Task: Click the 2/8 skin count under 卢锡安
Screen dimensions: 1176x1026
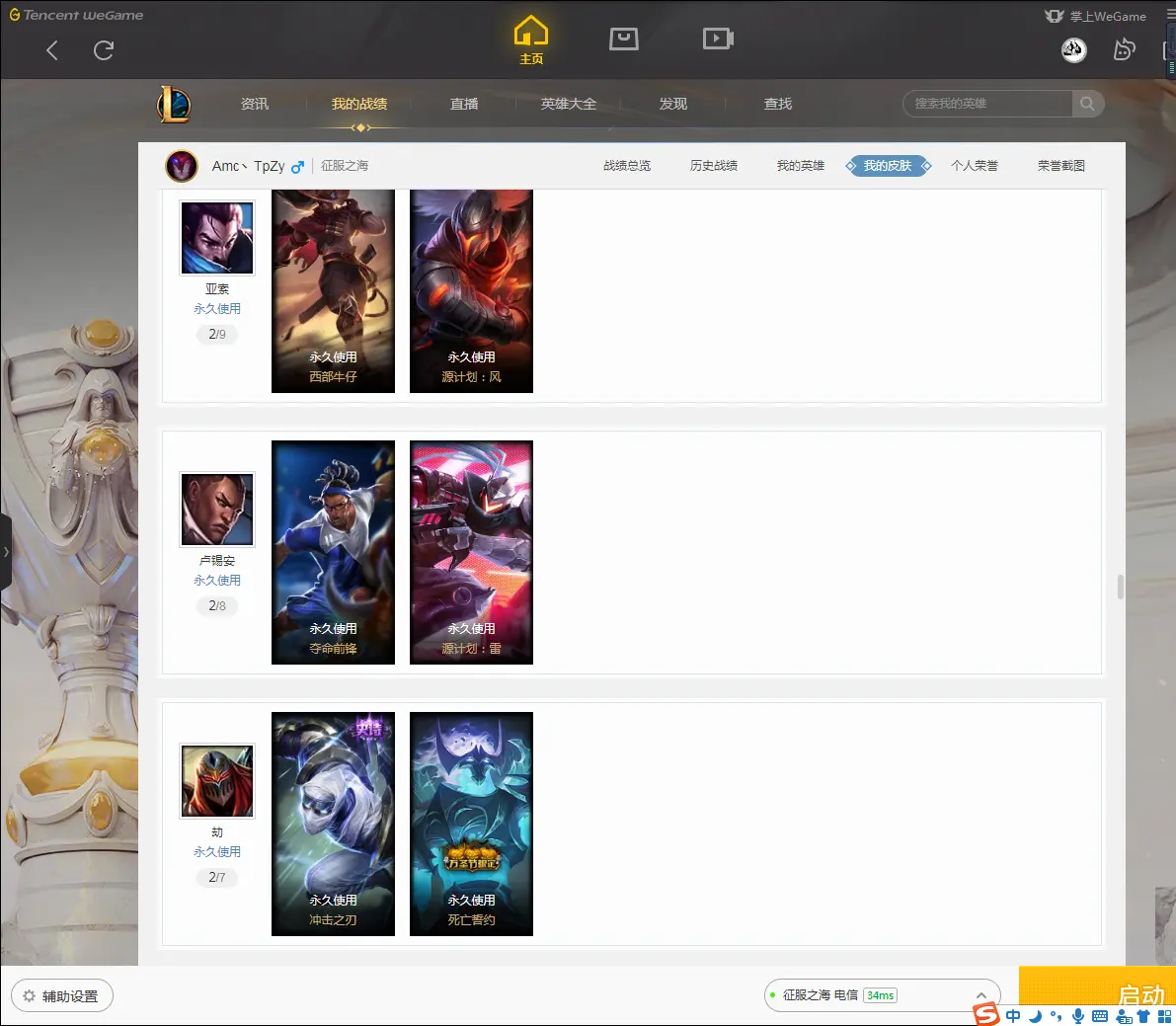Action: point(217,605)
